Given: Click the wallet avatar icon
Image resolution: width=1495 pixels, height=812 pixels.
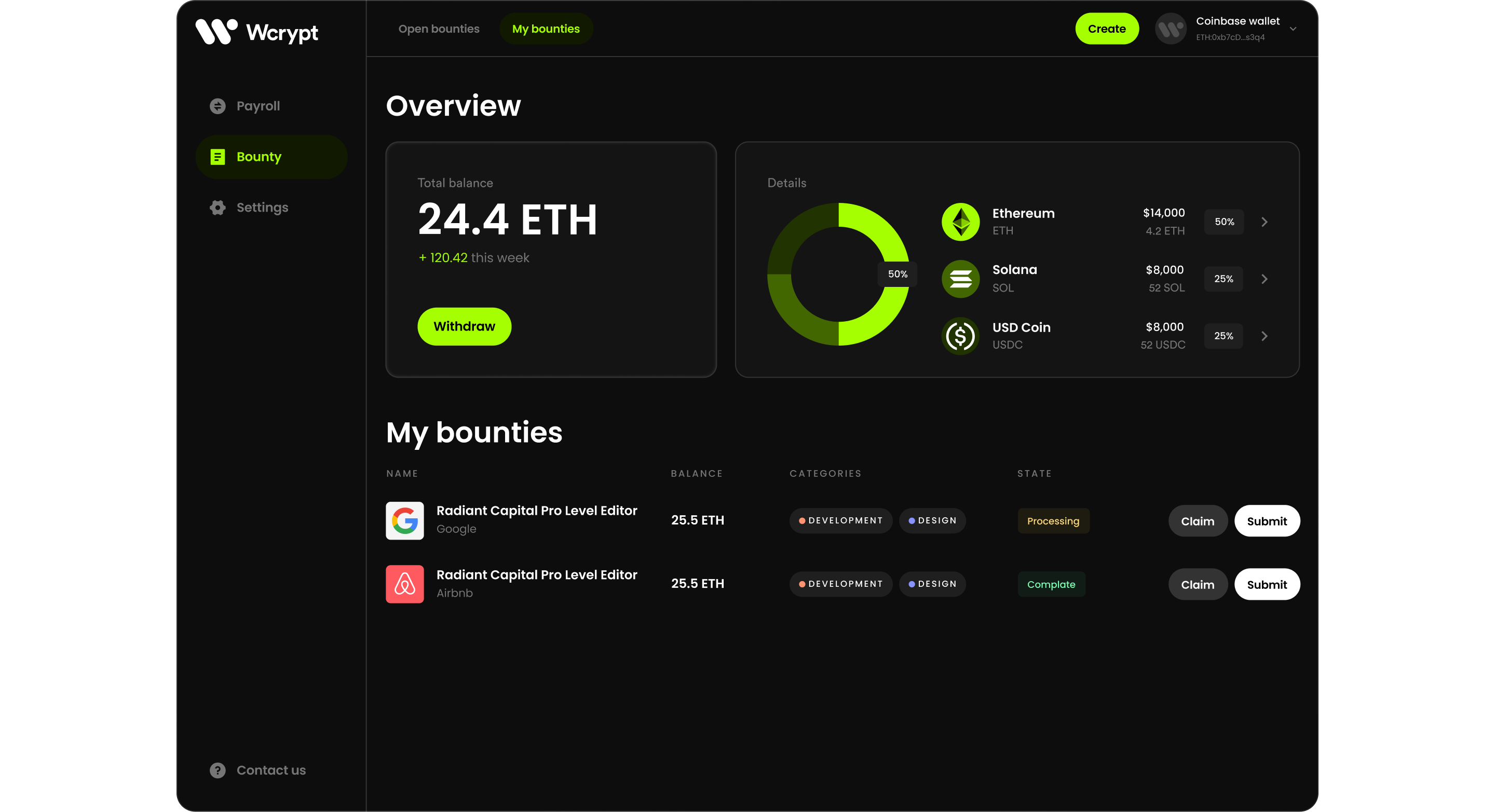Looking at the screenshot, I should pos(1171,29).
